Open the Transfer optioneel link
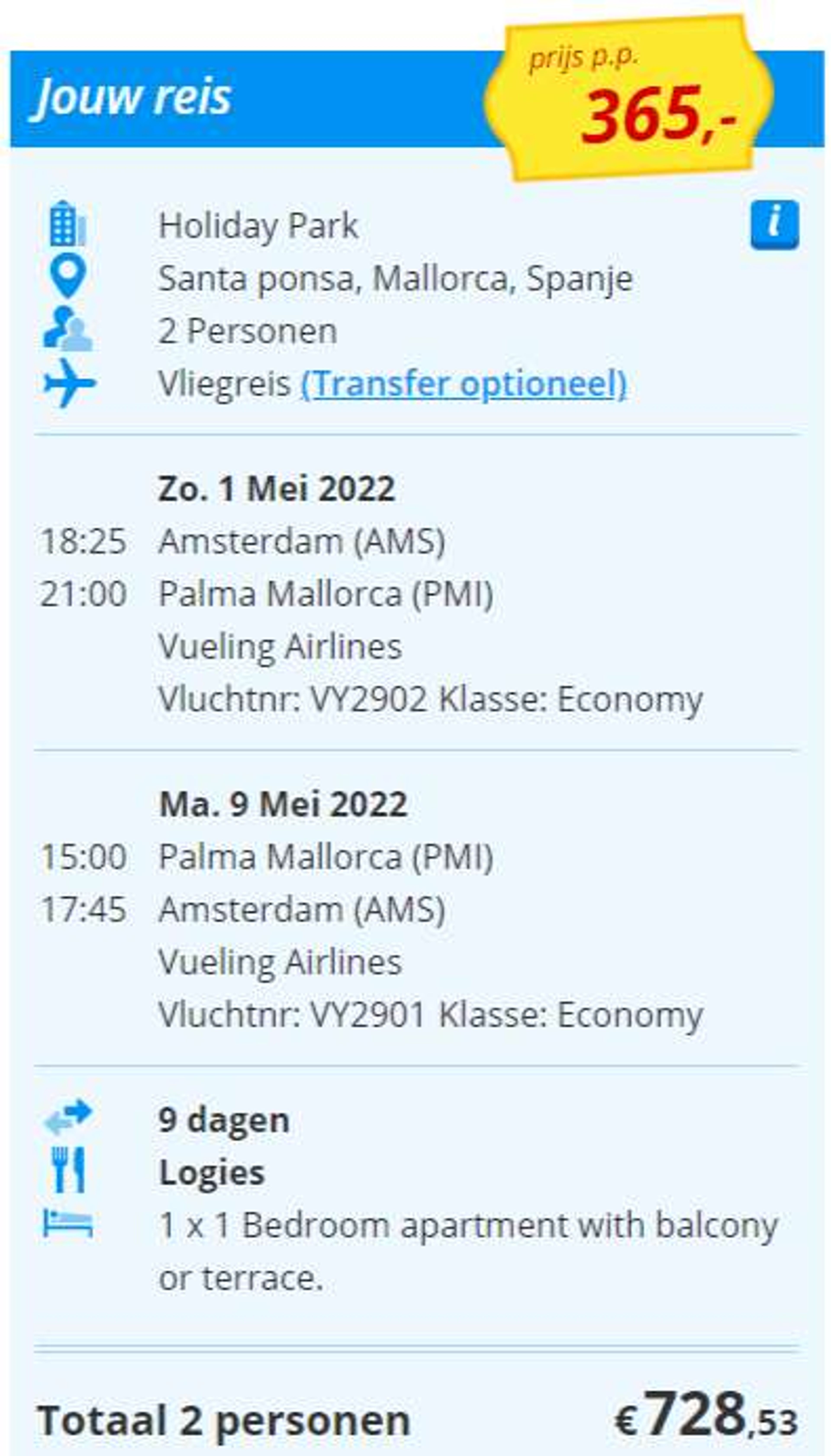The height and width of the screenshot is (1456, 831). point(464,384)
